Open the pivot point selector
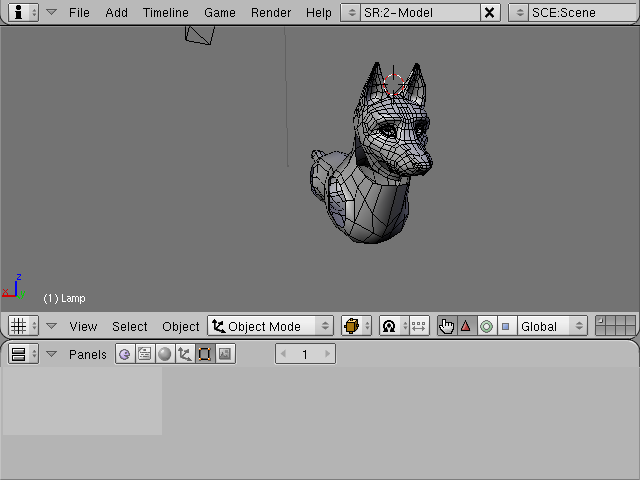The height and width of the screenshot is (480, 640). 393,326
